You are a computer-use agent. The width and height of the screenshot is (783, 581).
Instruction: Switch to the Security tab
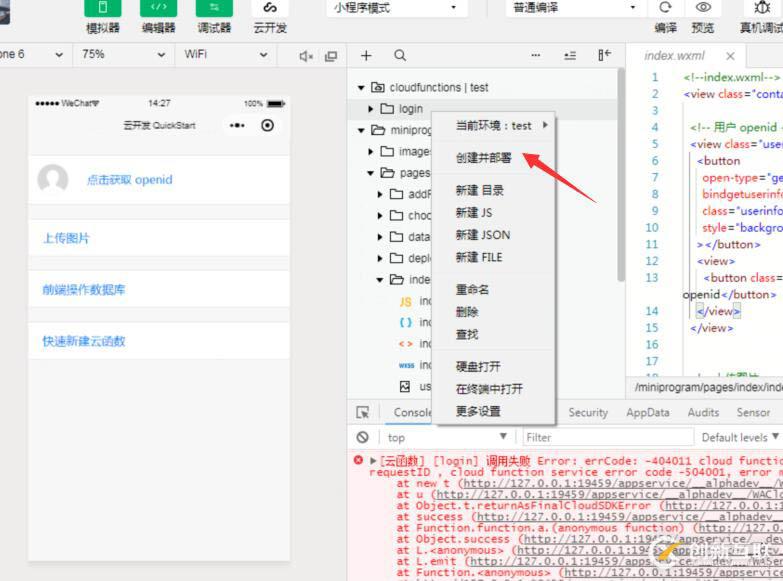tap(588, 412)
